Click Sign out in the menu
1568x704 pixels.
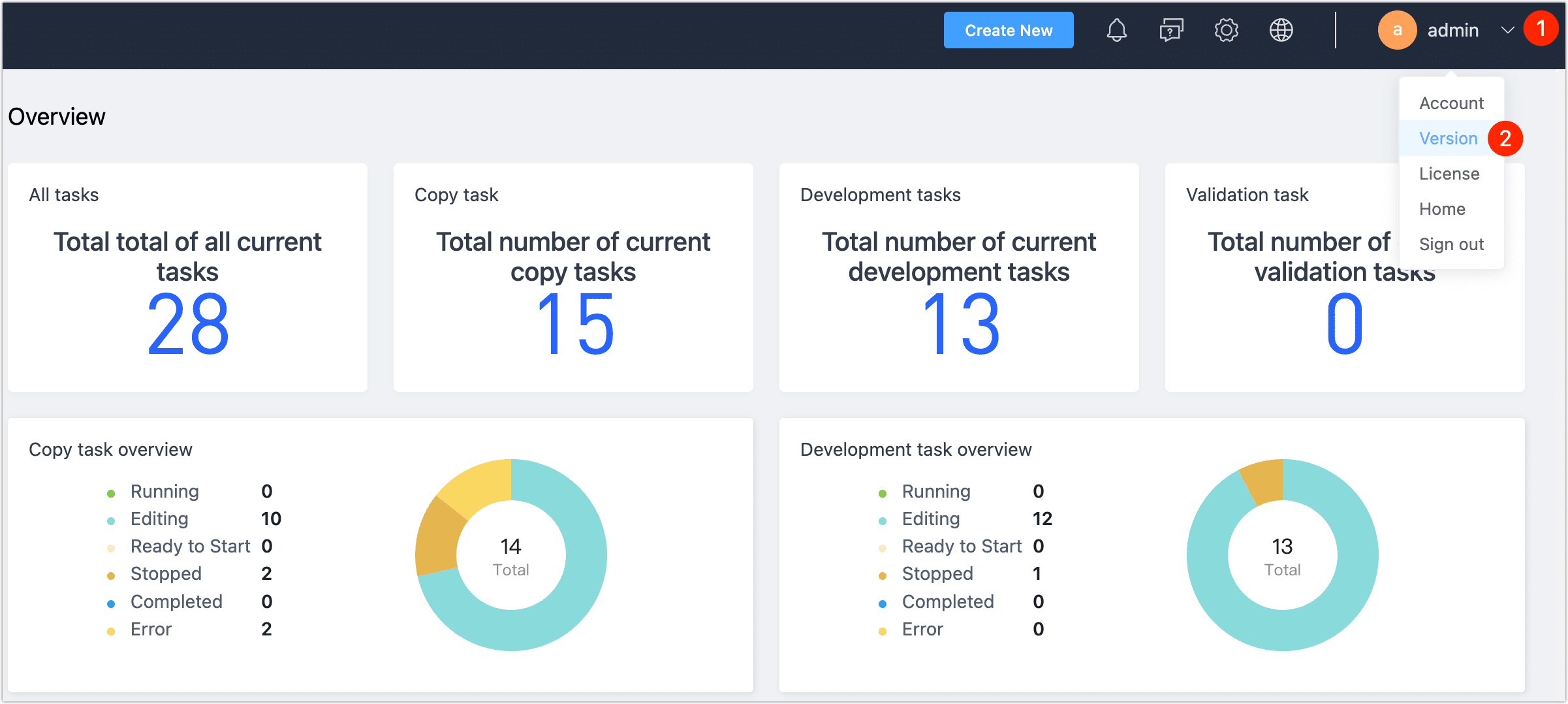tap(1451, 244)
